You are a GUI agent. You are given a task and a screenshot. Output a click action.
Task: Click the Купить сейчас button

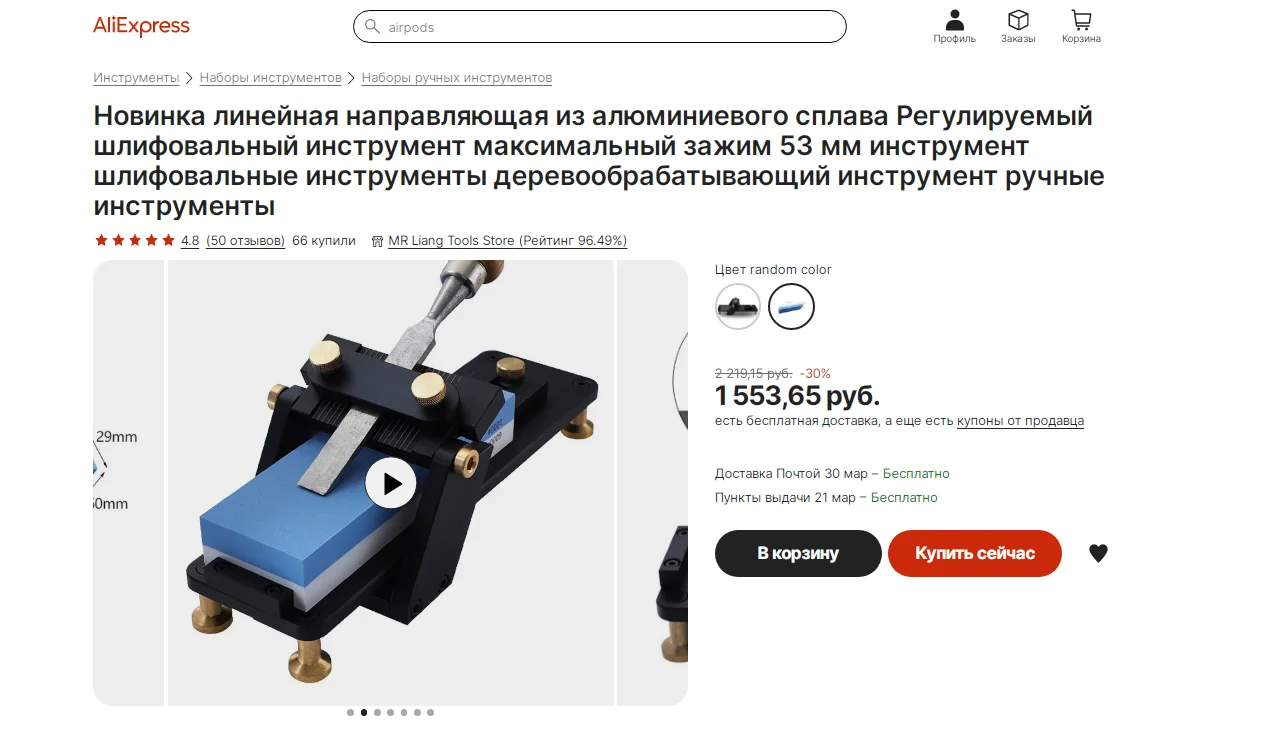click(975, 553)
